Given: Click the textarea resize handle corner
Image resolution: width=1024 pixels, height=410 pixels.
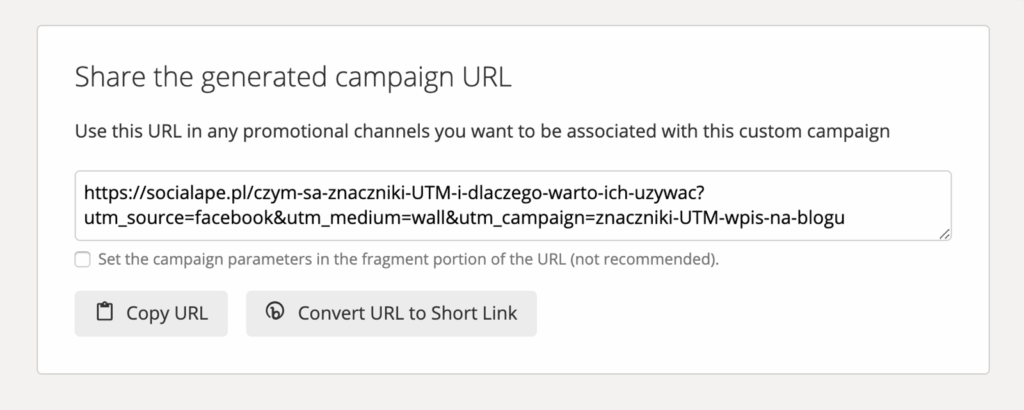Looking at the screenshot, I should click(x=944, y=234).
